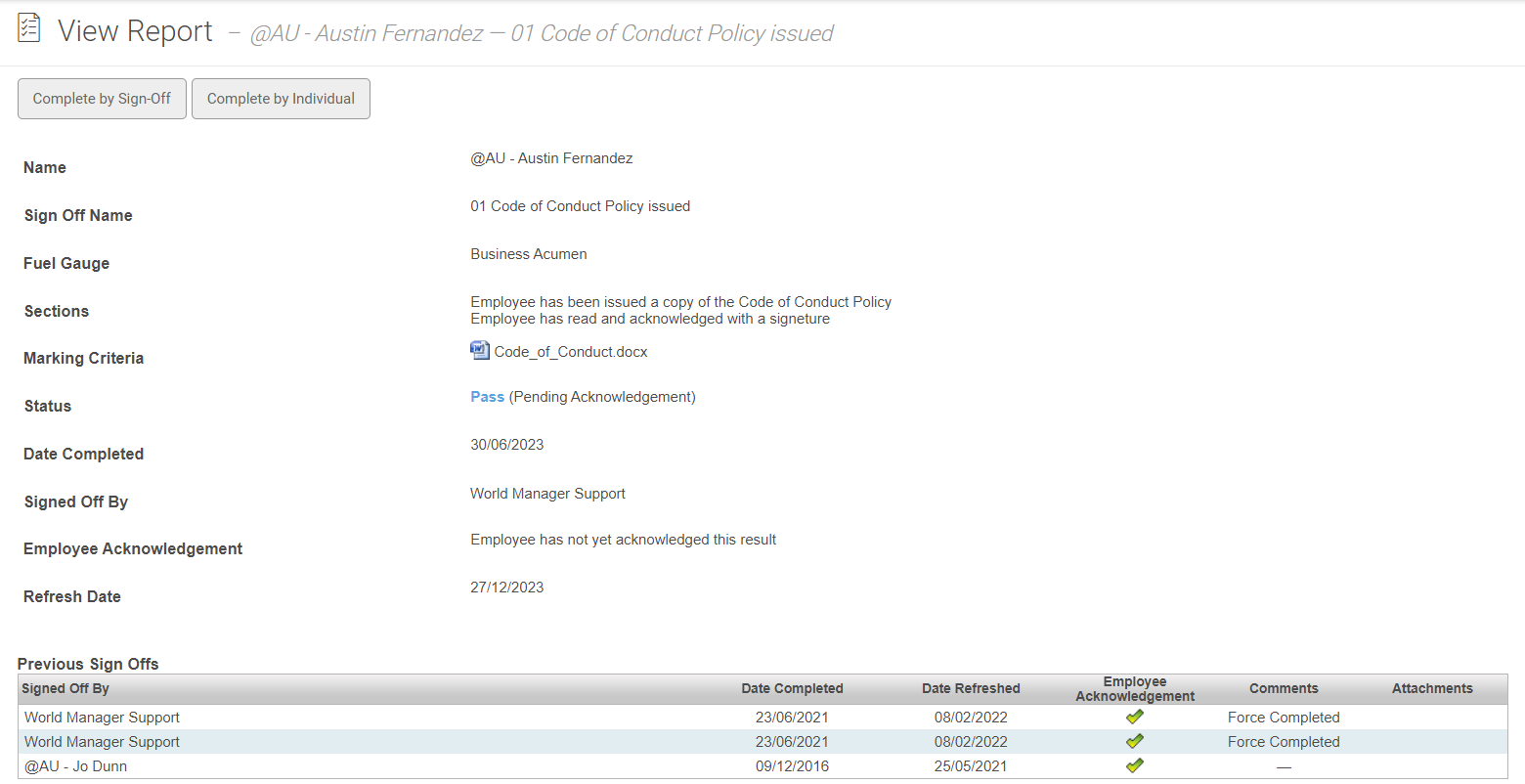This screenshot has height=784, width=1525.
Task: Open the Code_of_Conduct.docx file link
Action: (x=570, y=352)
